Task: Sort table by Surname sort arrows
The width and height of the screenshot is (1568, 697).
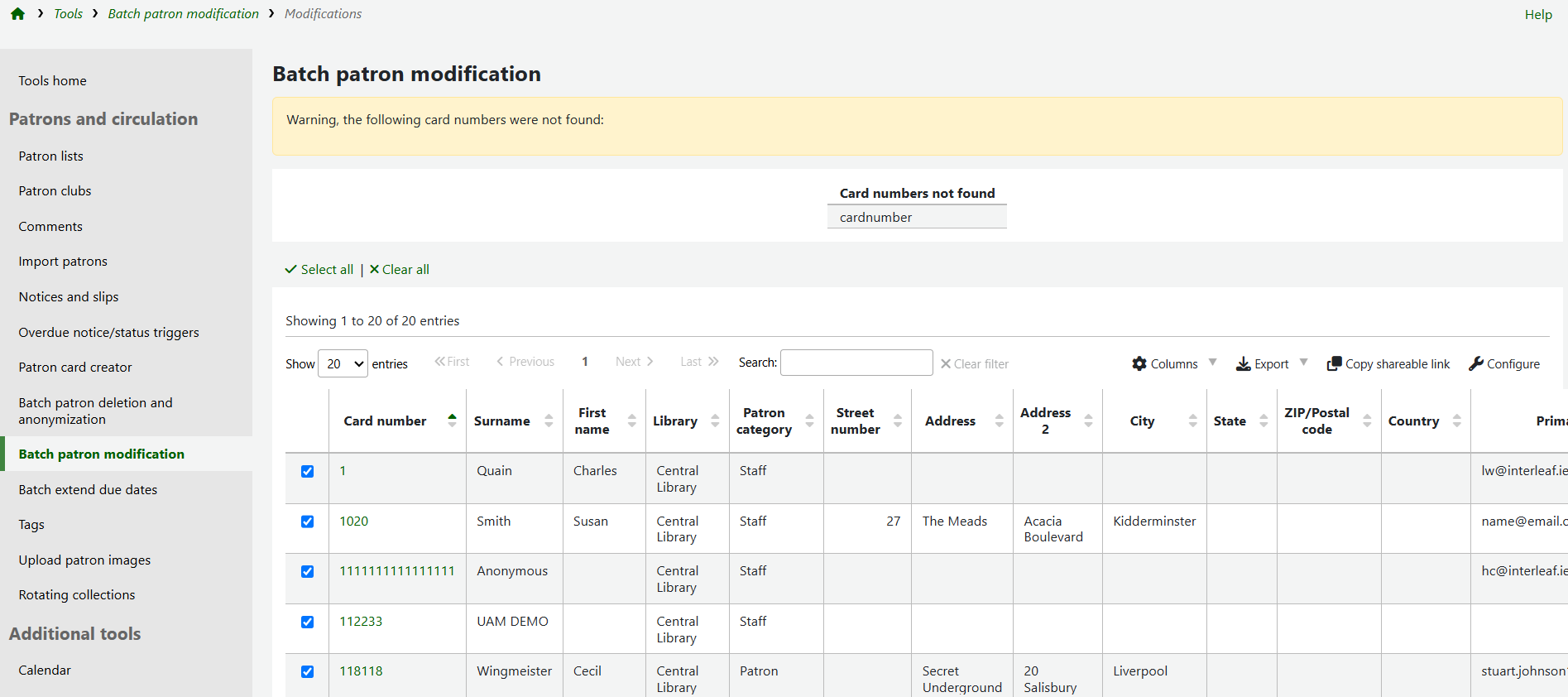Action: coord(549,421)
